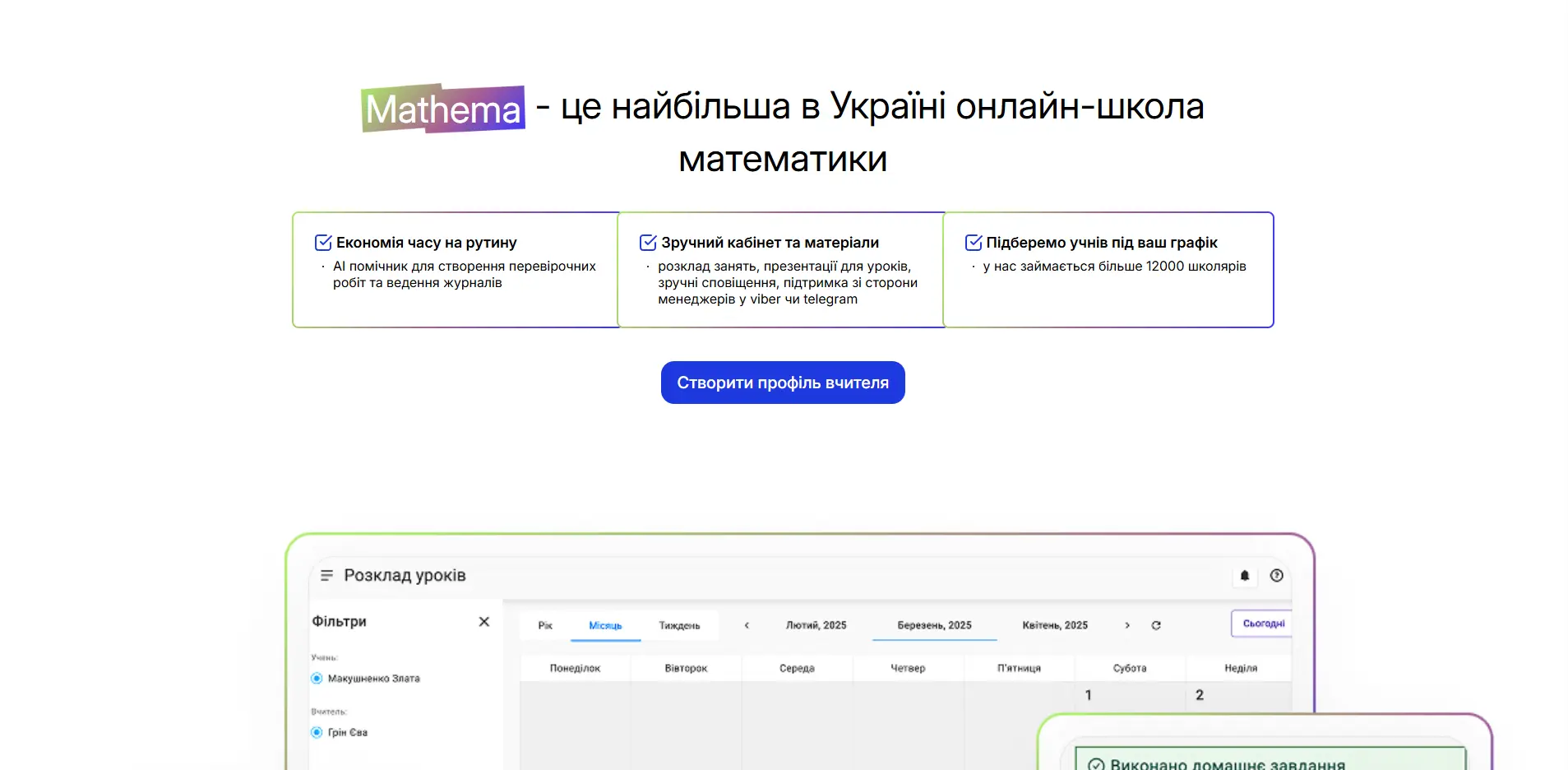This screenshot has height=770, width=1568.
Task: Click the notification bell icon
Action: click(1244, 576)
